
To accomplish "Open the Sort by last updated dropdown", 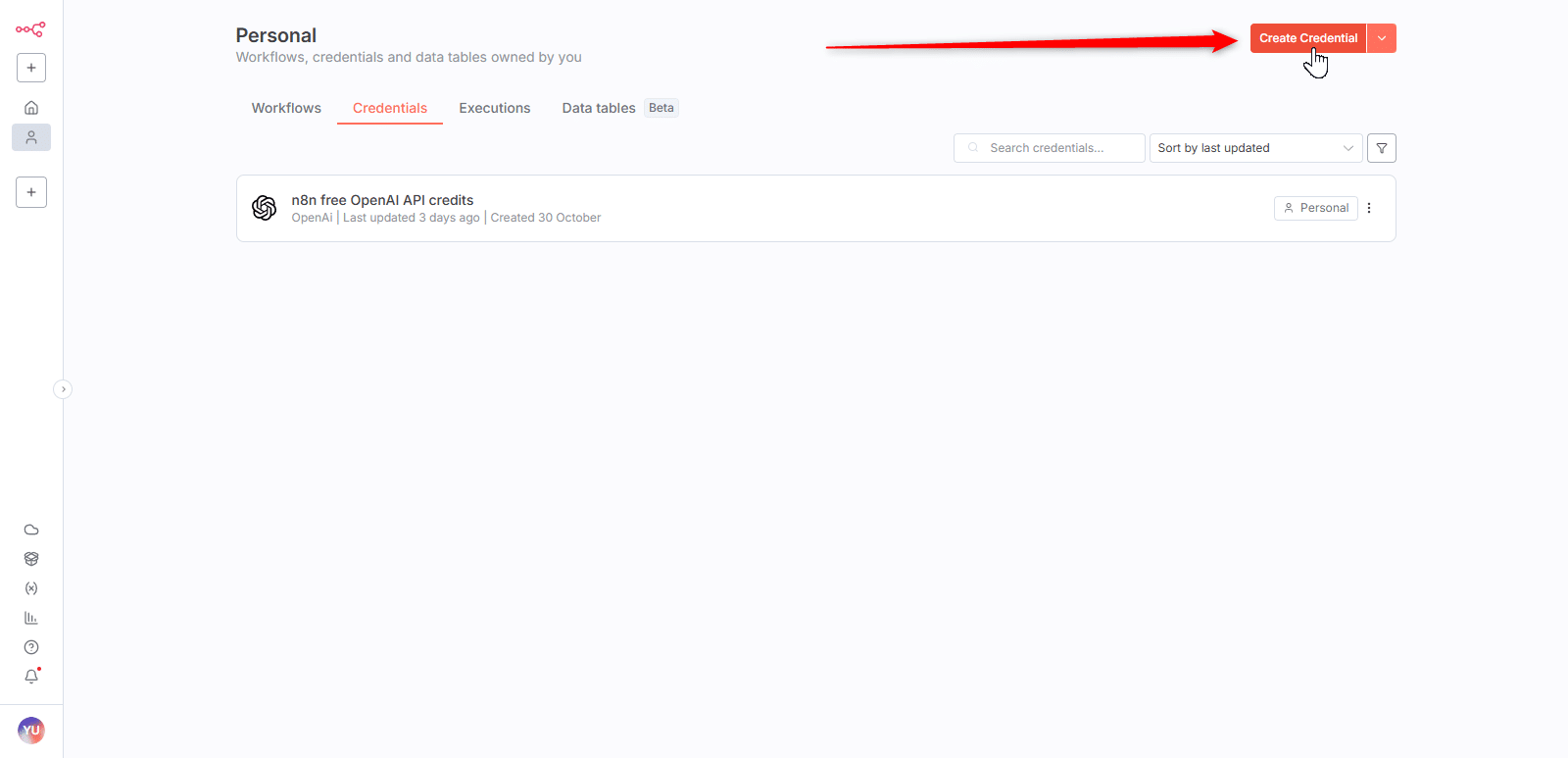I will (x=1254, y=148).
